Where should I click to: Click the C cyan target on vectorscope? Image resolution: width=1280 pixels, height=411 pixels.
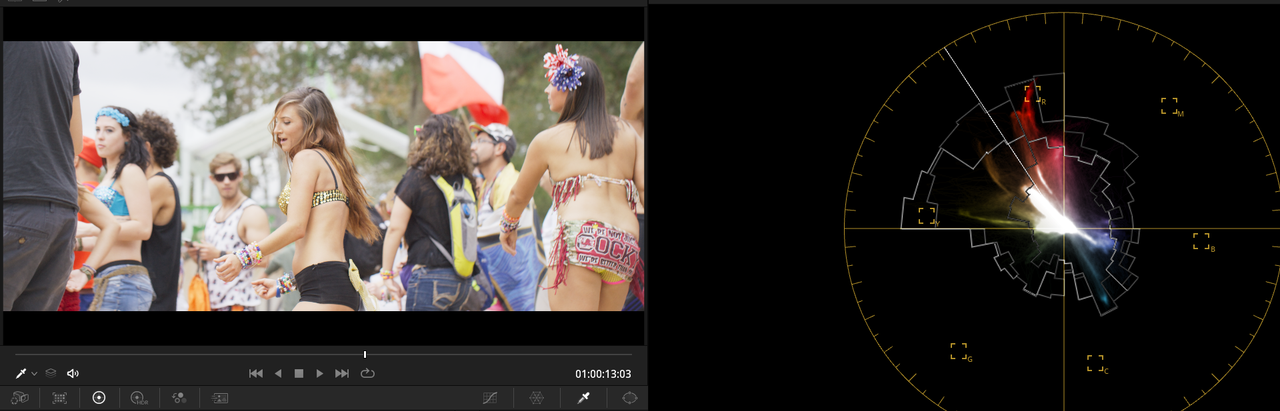tap(1097, 363)
